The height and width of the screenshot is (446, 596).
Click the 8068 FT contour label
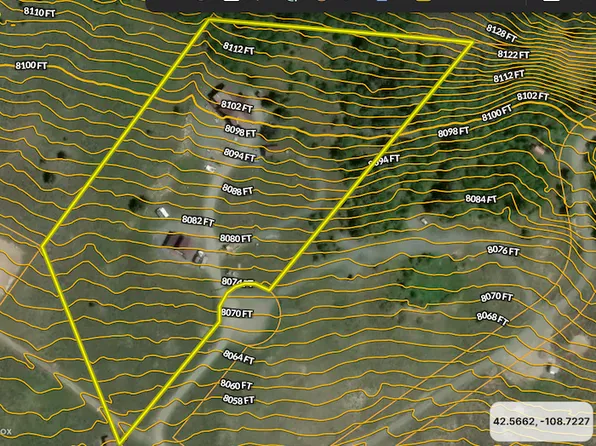pos(492,318)
